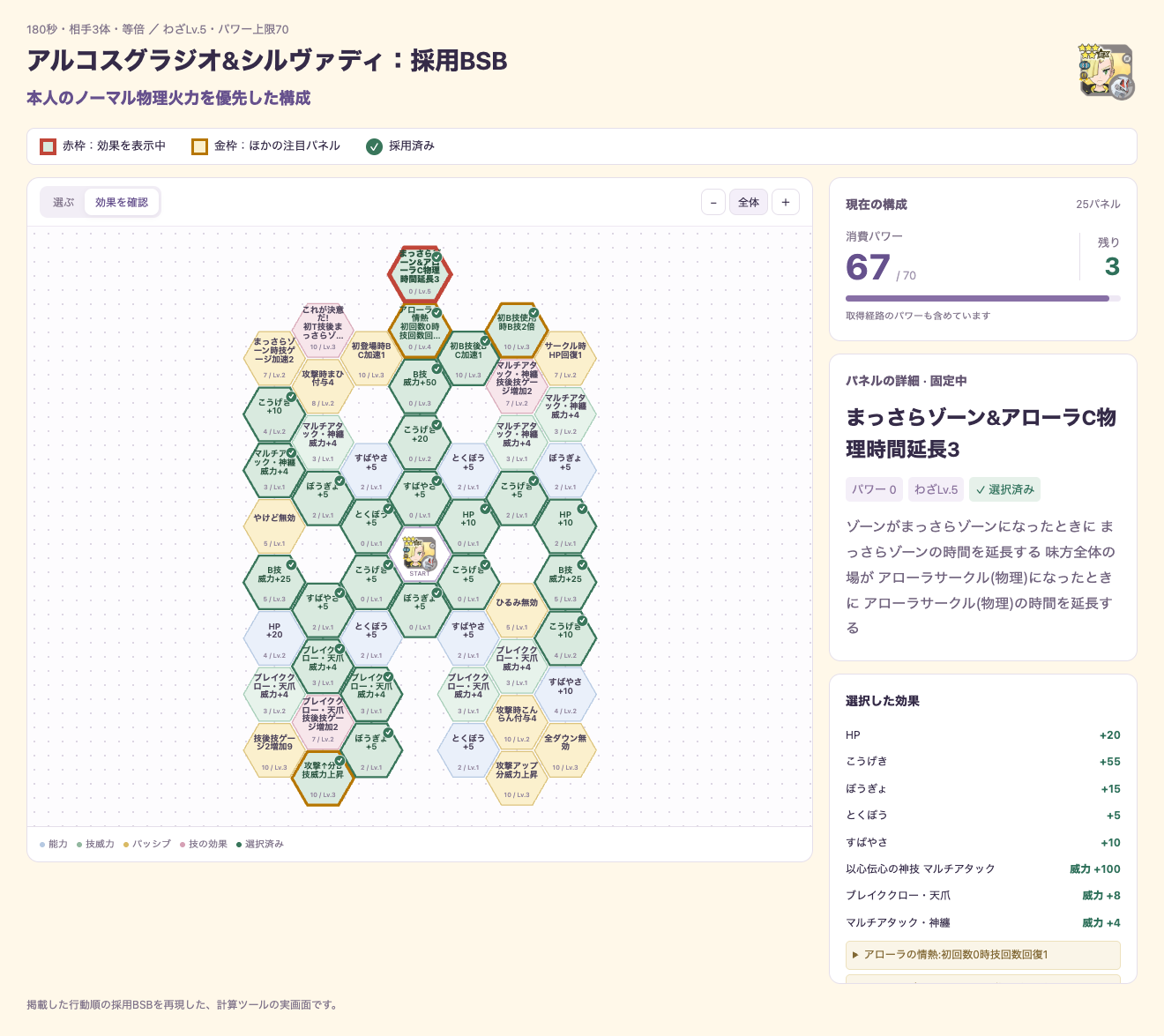This screenshot has width=1164, height=1036.
Task: Click the パワー 0 tag in panel details
Action: [874, 489]
